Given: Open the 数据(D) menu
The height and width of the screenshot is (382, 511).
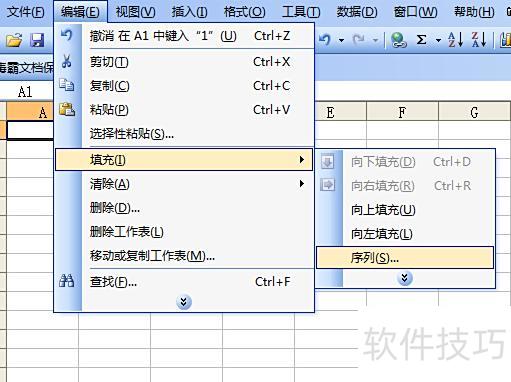Looking at the screenshot, I should click(x=357, y=12).
